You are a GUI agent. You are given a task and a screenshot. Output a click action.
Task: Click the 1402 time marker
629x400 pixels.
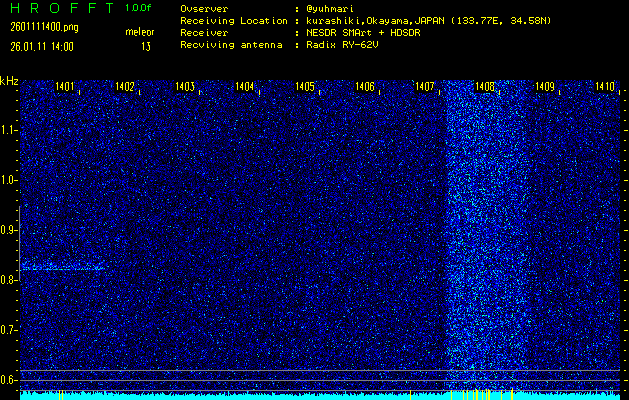click(x=125, y=86)
